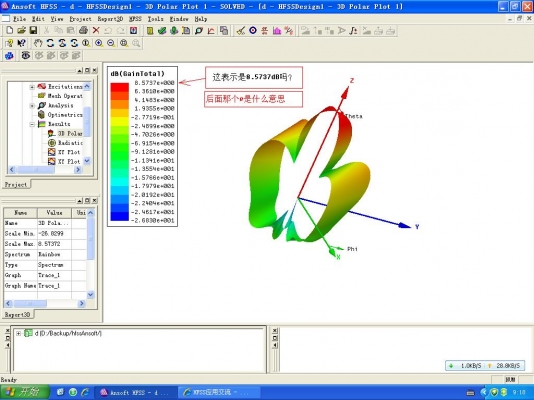534x400 pixels.
Task: Click the Scale Max value field
Action: pyautogui.click(x=54, y=244)
